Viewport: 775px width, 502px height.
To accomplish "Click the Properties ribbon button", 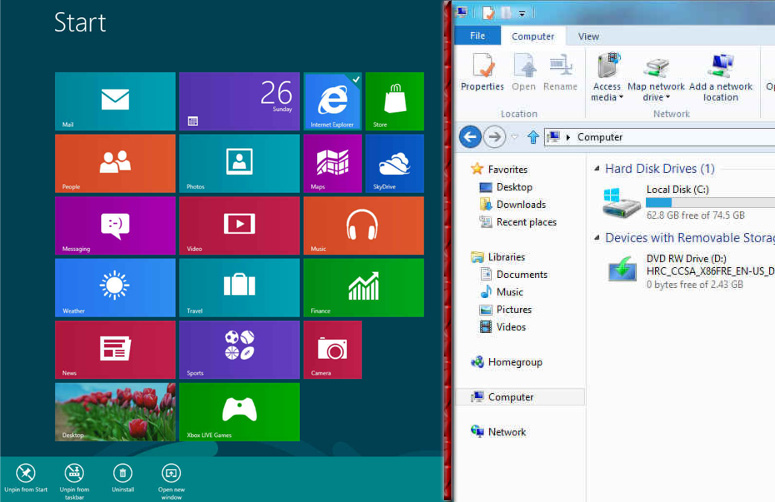I will coord(482,73).
